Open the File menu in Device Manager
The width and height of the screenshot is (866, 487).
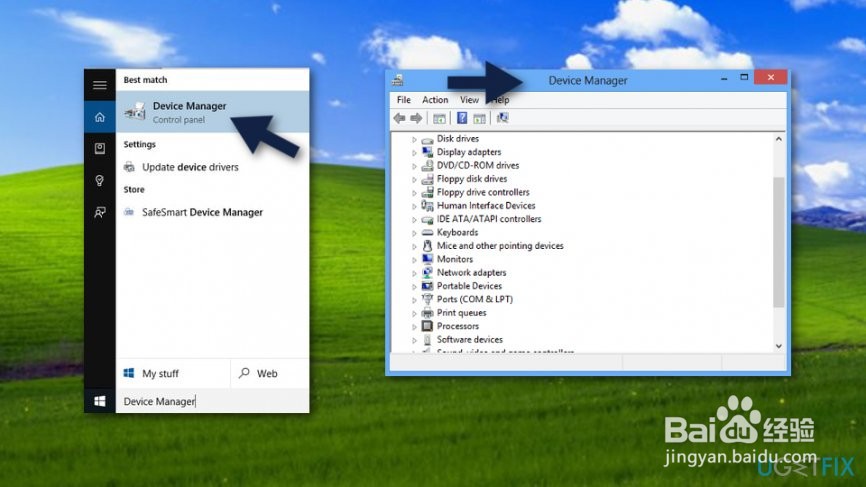404,100
